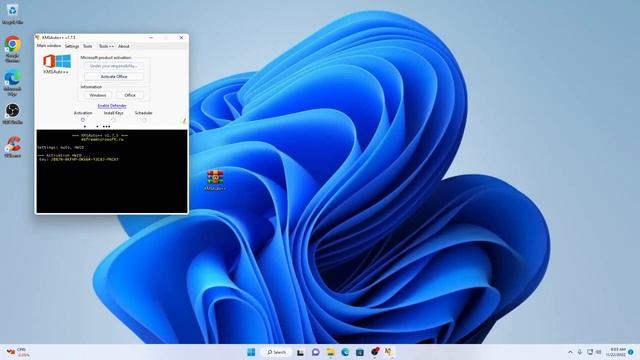Viewport: 640px width, 360px height.
Task: Open the Windows Start menu
Action: click(251, 352)
